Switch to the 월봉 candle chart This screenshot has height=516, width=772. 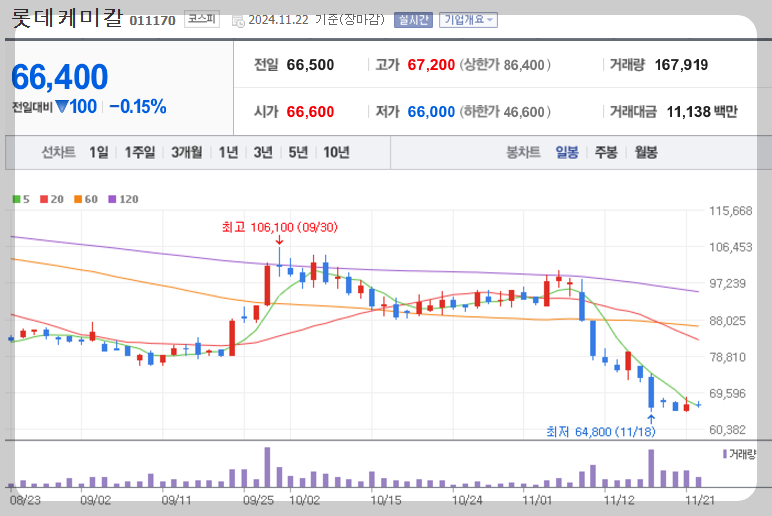646,153
